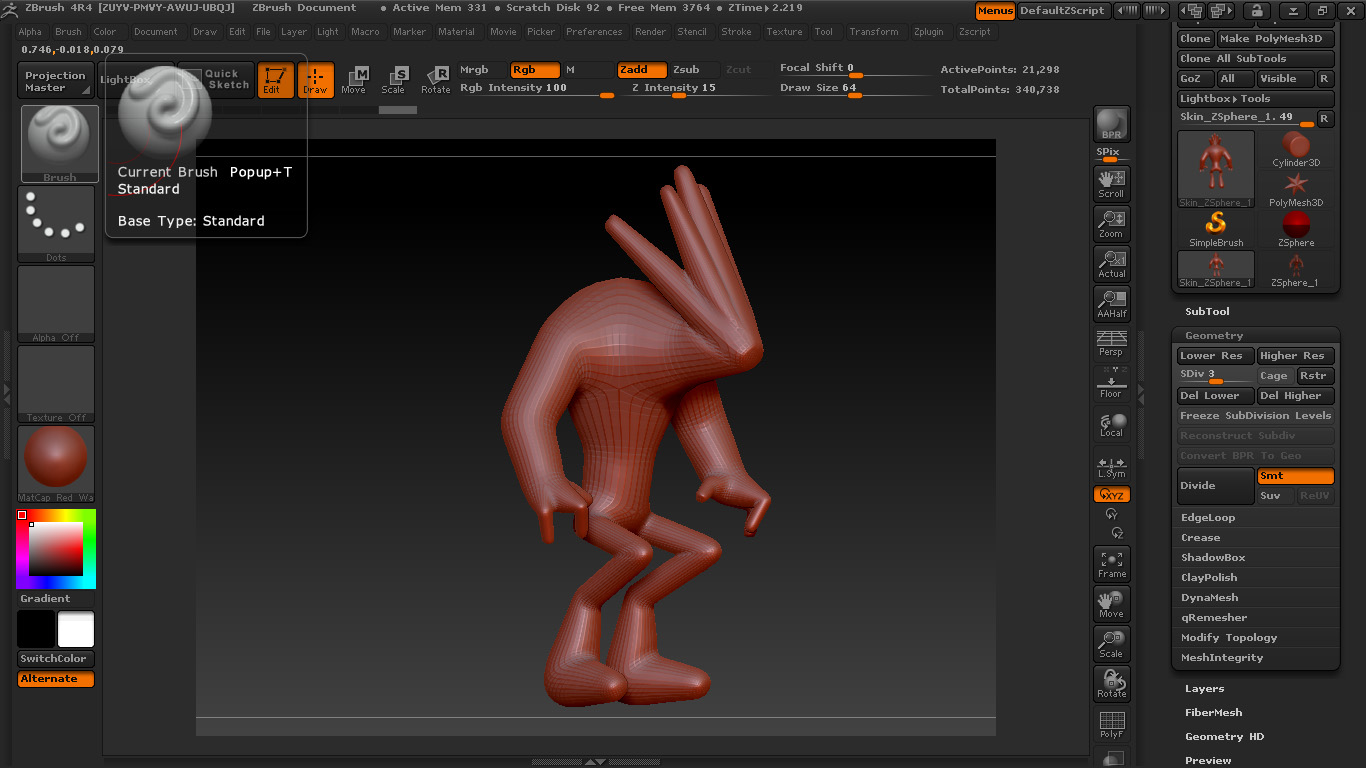
Task: Choose the Scale transform tool in top shelf
Action: [393, 80]
